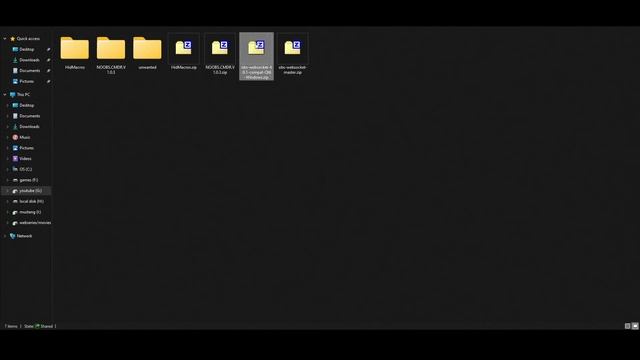The height and width of the screenshot is (360, 640).
Task: Open Pictures under This PC
Action: point(24,148)
